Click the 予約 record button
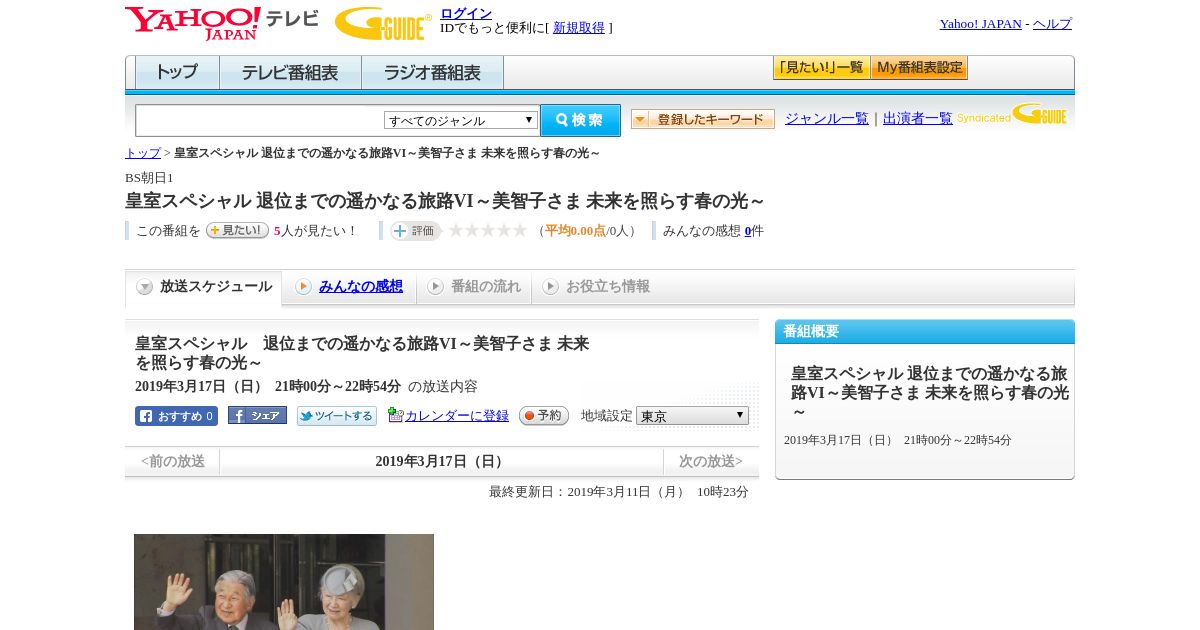1200x630 pixels. click(544, 415)
